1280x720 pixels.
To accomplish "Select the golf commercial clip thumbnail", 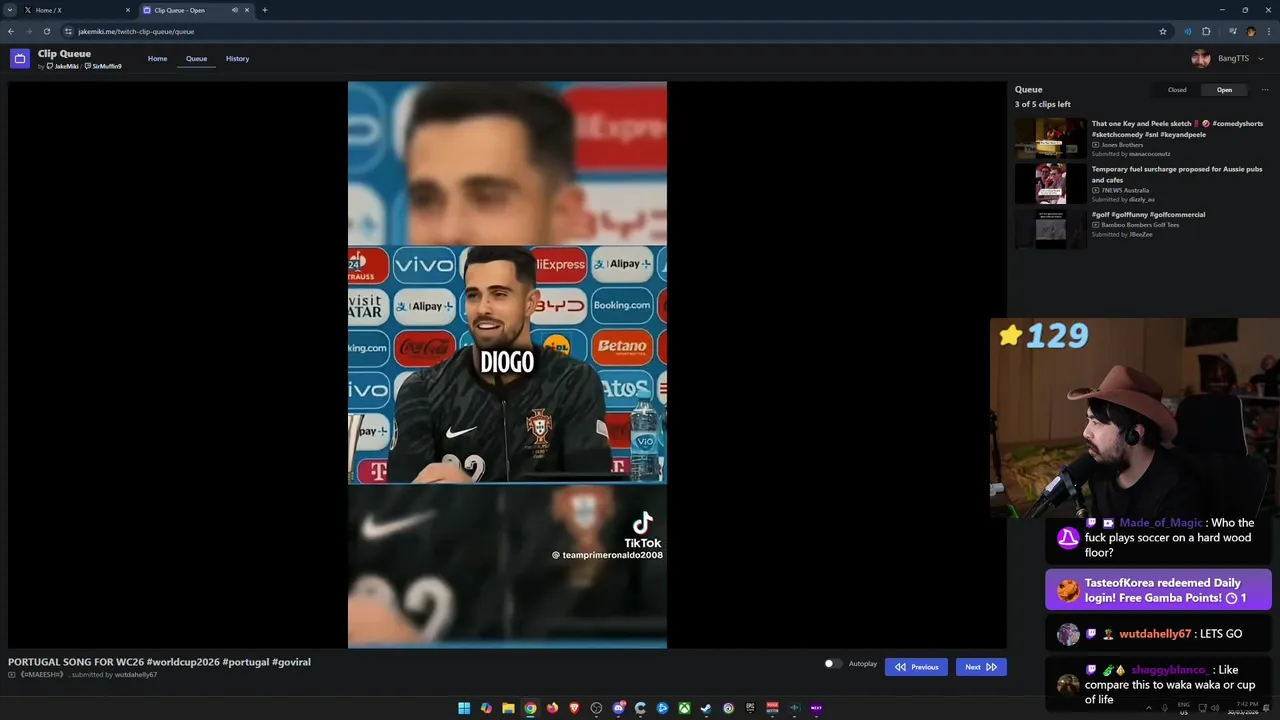I will tap(1050, 229).
